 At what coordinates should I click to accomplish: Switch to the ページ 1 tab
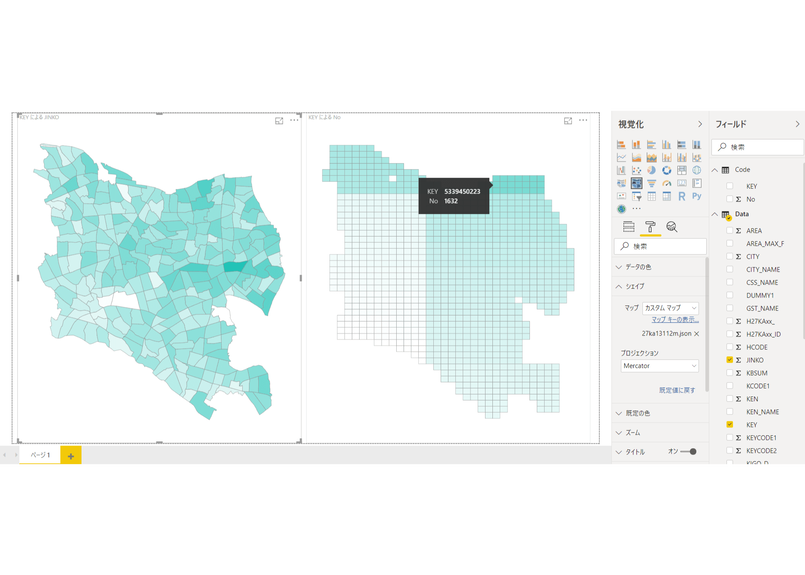(40, 455)
